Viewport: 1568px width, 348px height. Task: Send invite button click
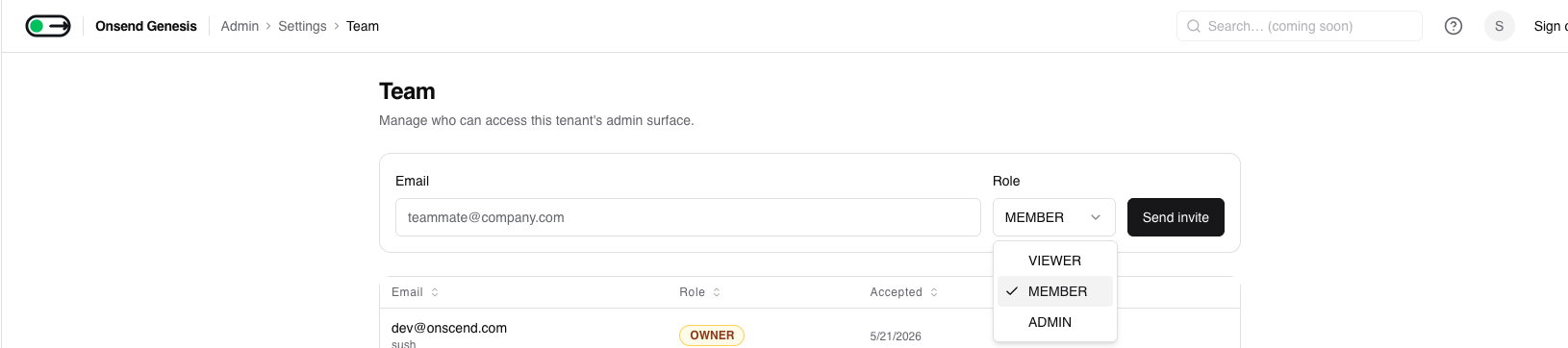[x=1176, y=217]
